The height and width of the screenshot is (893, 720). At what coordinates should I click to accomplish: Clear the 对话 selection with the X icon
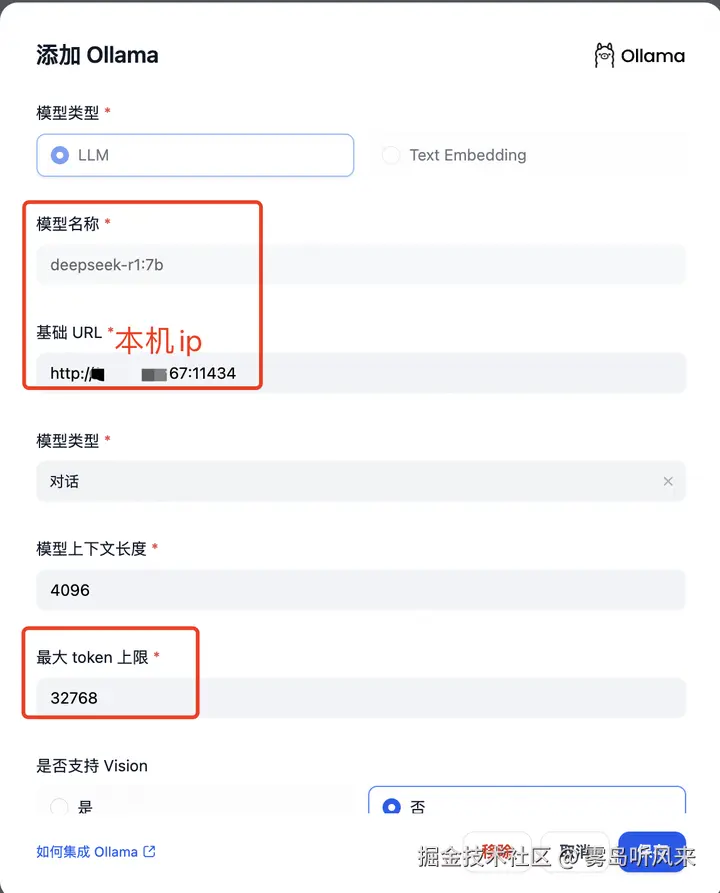coord(668,481)
